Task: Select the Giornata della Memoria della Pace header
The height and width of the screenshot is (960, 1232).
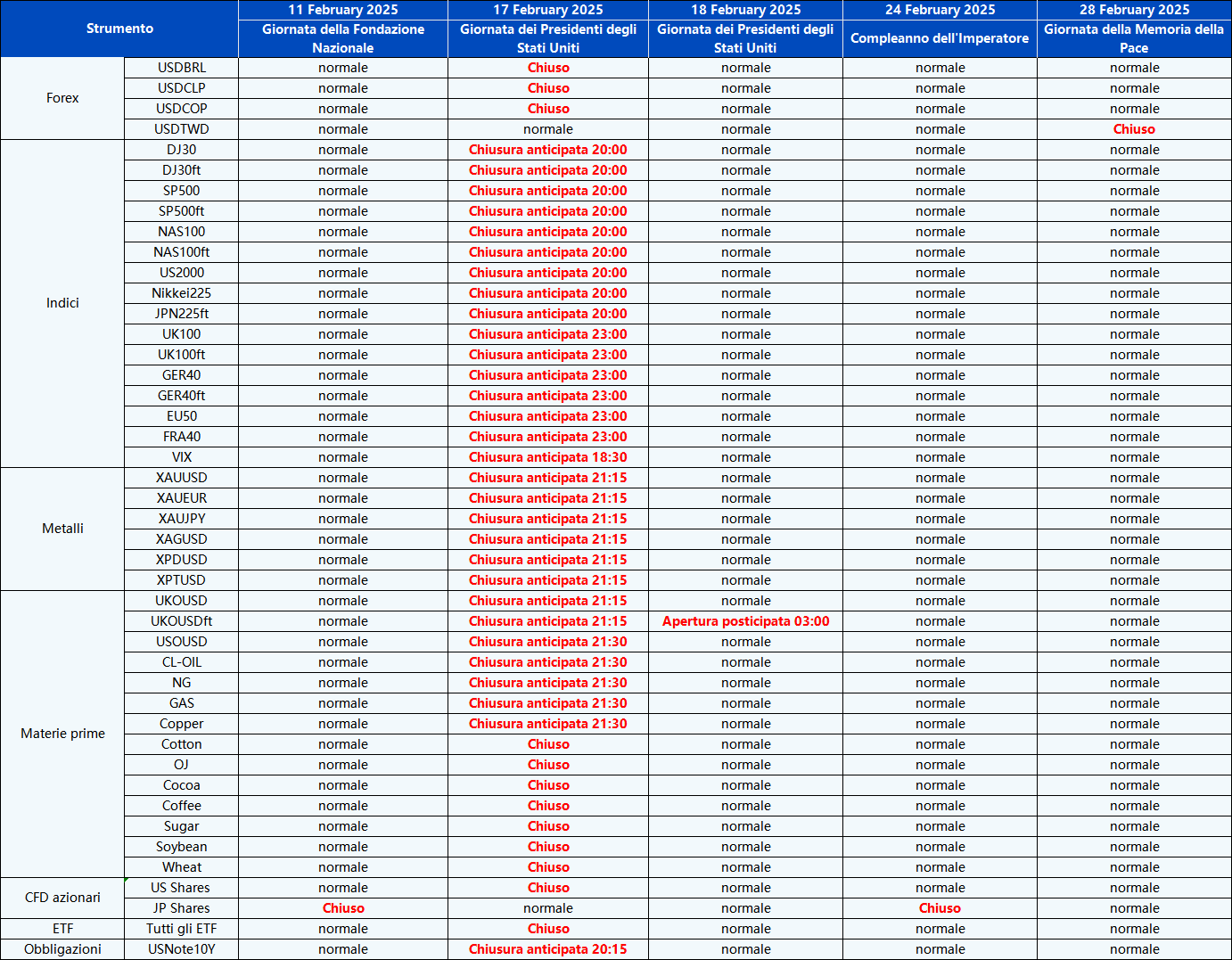Action: tap(1134, 38)
